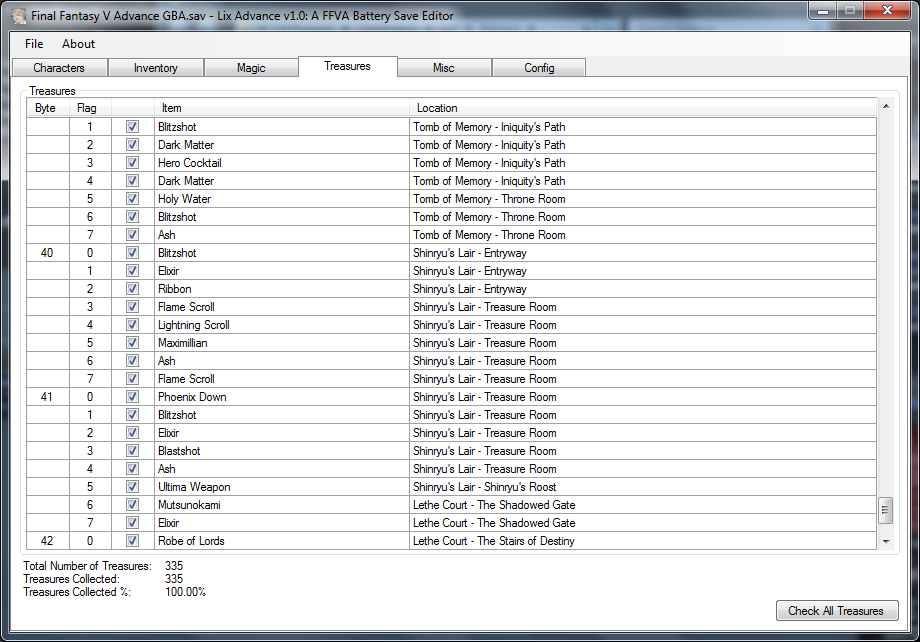
Task: Switch to the Characters tab
Action: coord(59,67)
